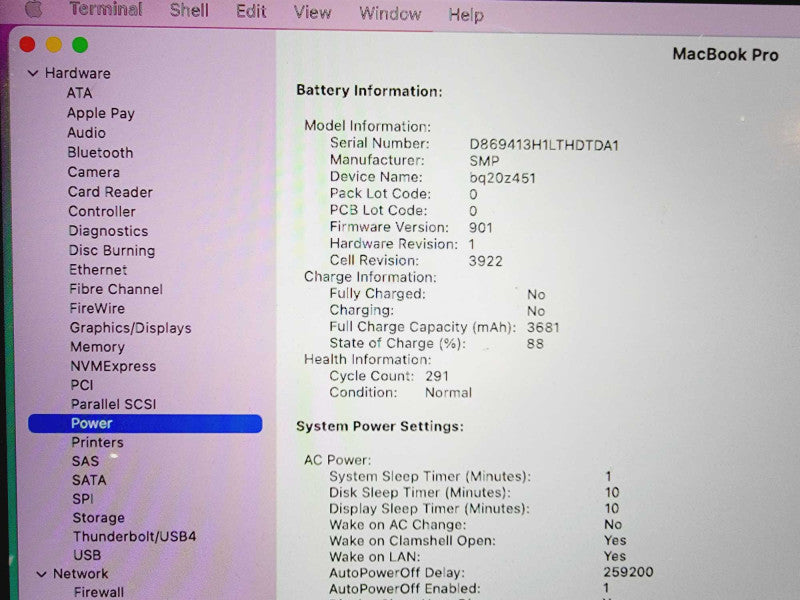Select SAS in the sidebar
This screenshot has width=800, height=600.
85,461
